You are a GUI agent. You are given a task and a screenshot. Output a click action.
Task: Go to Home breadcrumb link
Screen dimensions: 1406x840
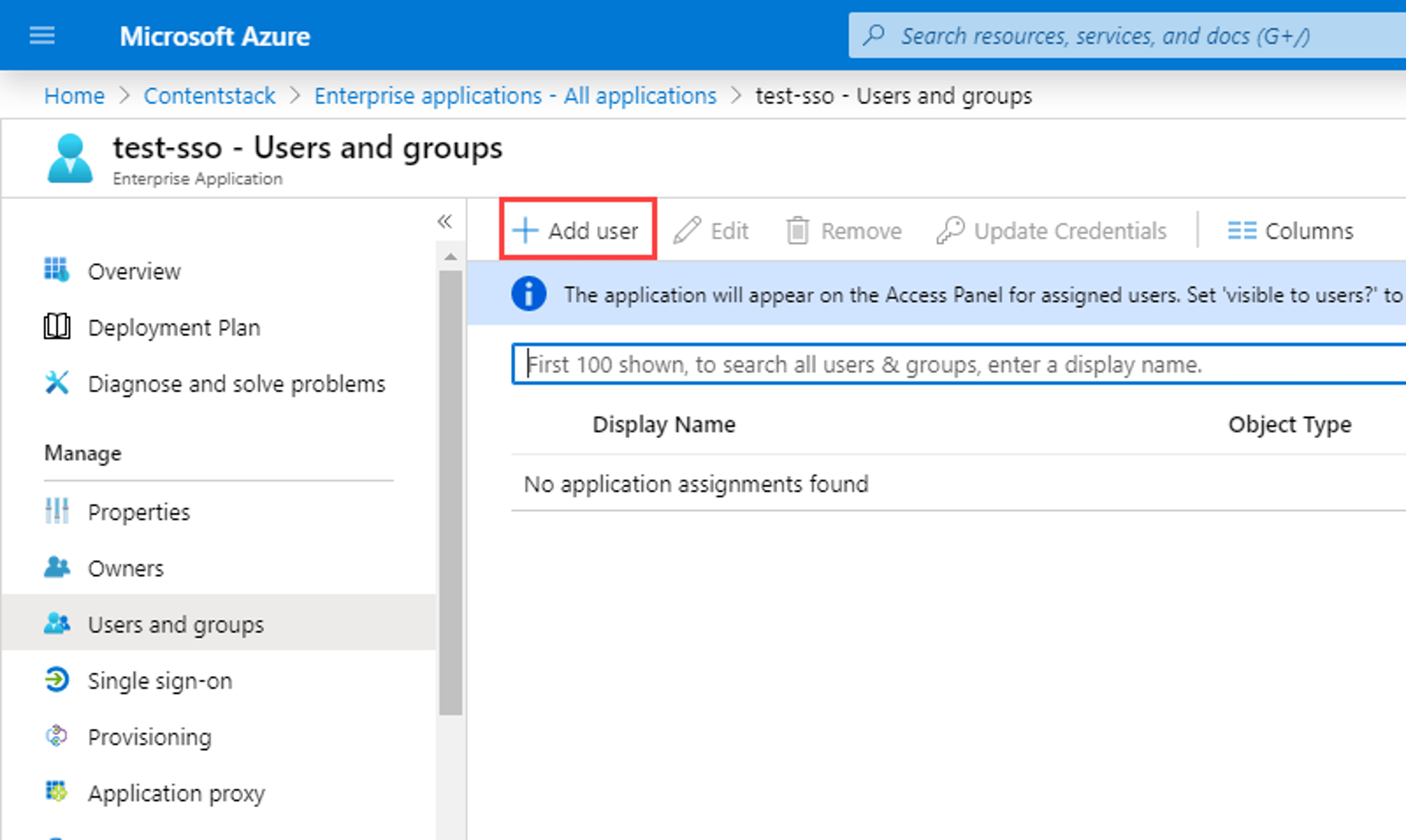[x=75, y=96]
